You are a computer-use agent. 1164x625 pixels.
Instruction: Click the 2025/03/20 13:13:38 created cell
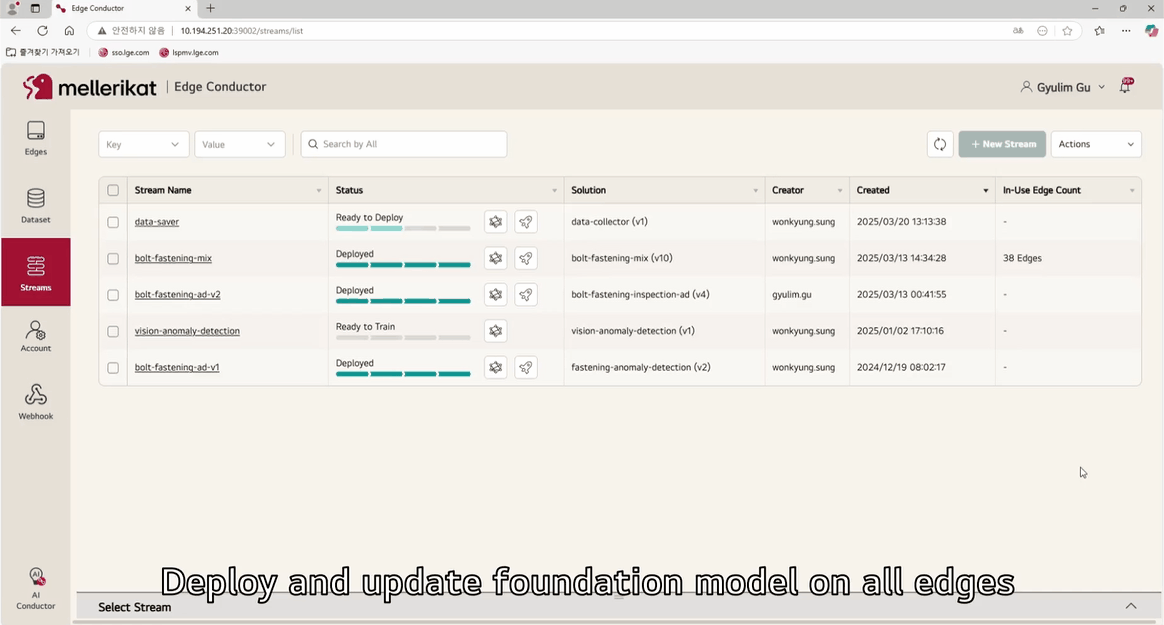(x=901, y=222)
